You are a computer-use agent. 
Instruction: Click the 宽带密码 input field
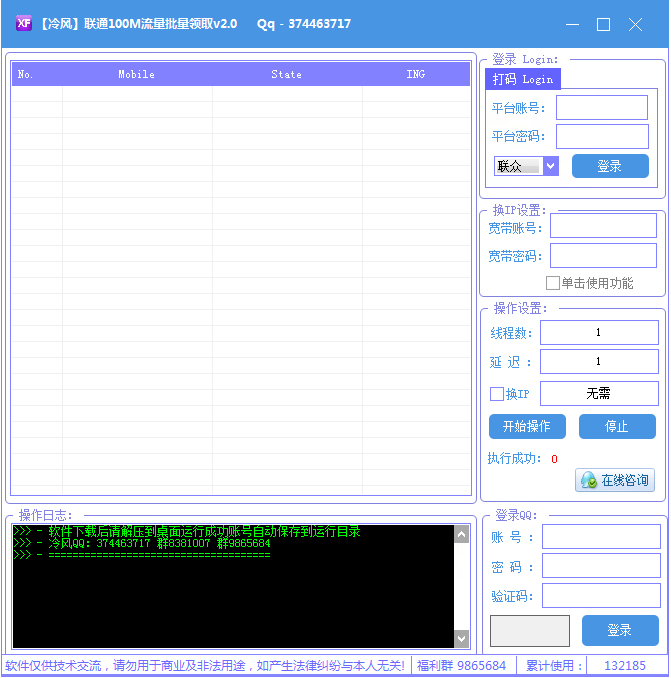coord(603,256)
